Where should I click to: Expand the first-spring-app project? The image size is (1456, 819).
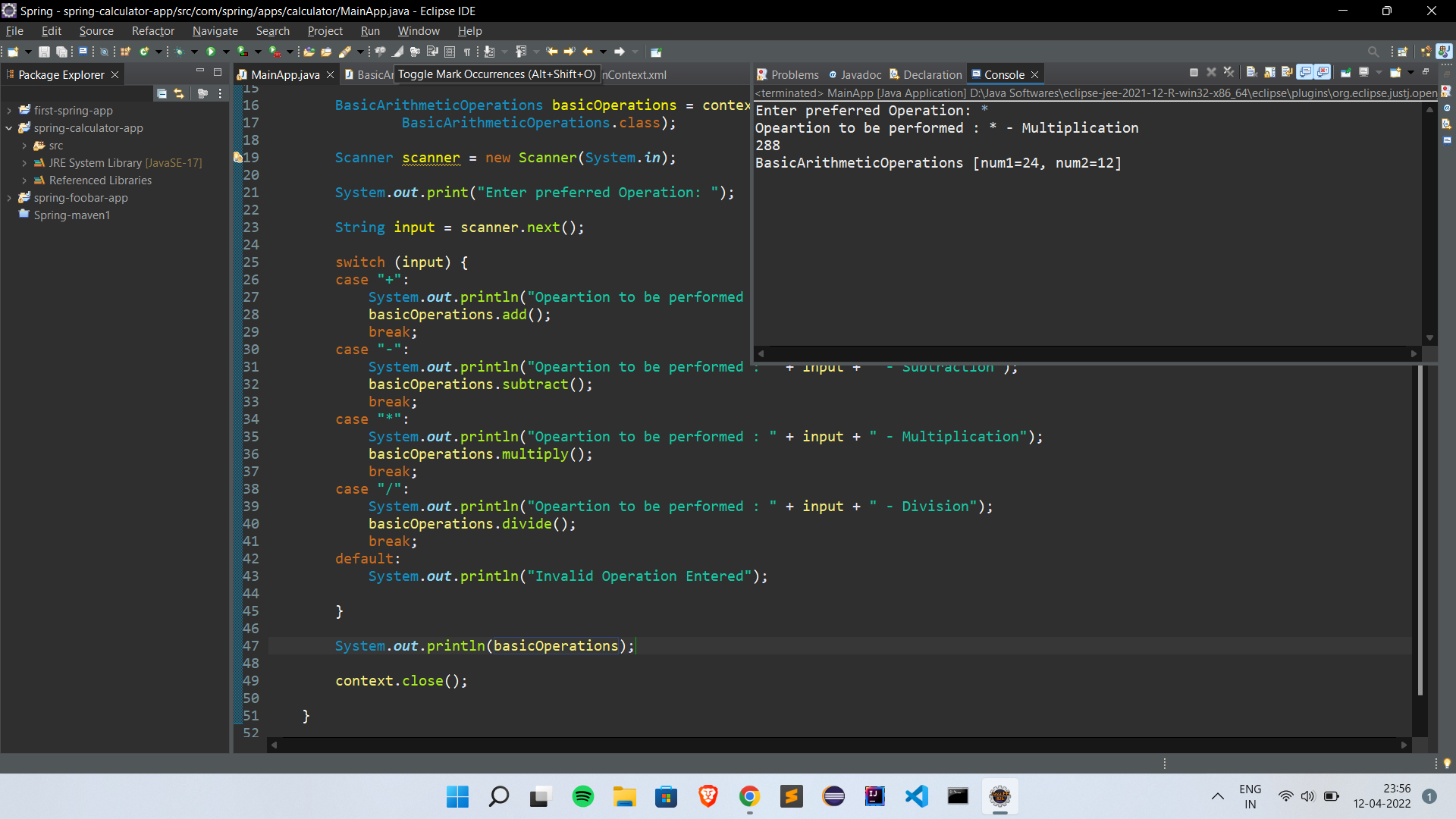coord(9,111)
